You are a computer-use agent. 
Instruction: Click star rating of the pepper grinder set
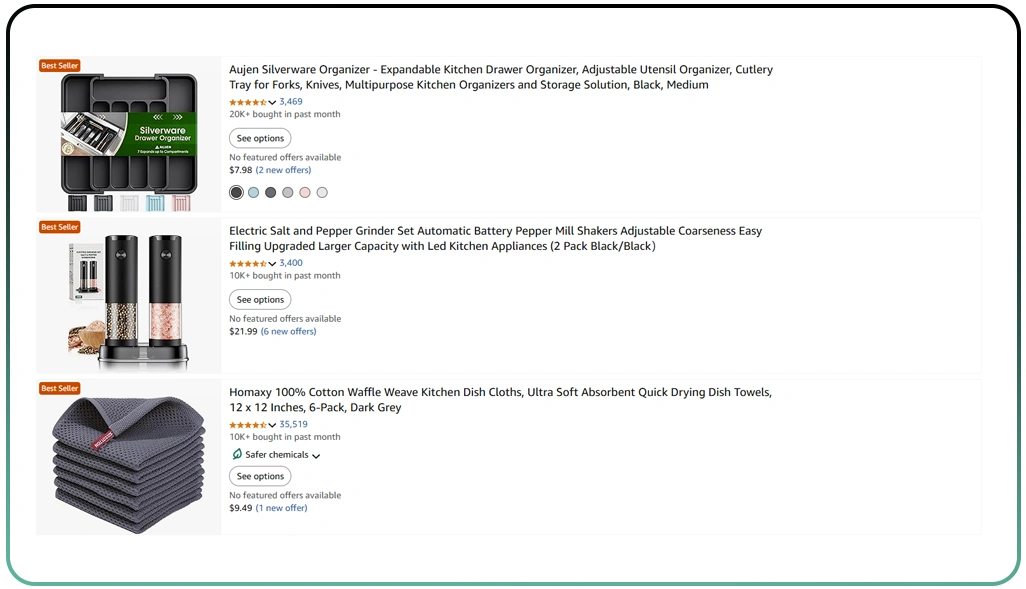(248, 263)
